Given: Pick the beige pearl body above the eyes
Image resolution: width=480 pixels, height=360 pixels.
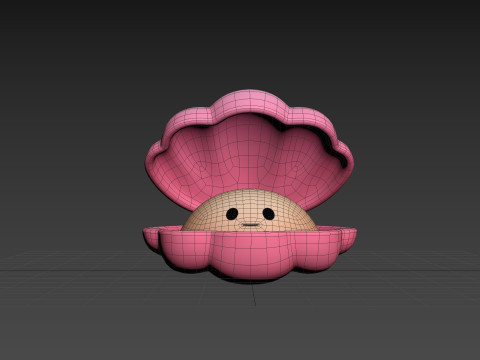Looking at the screenshot, I should 249,199.
